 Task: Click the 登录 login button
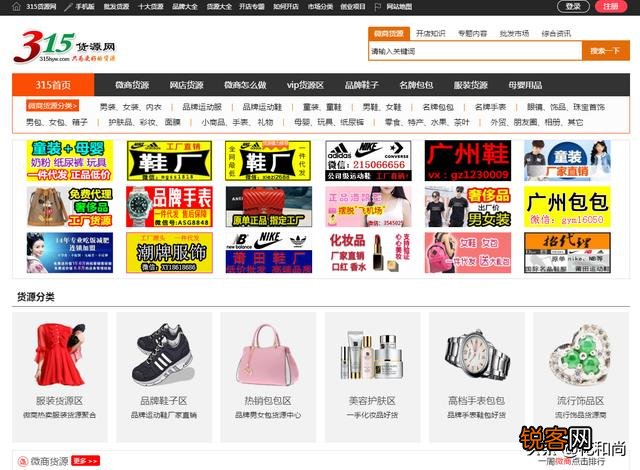click(x=573, y=7)
